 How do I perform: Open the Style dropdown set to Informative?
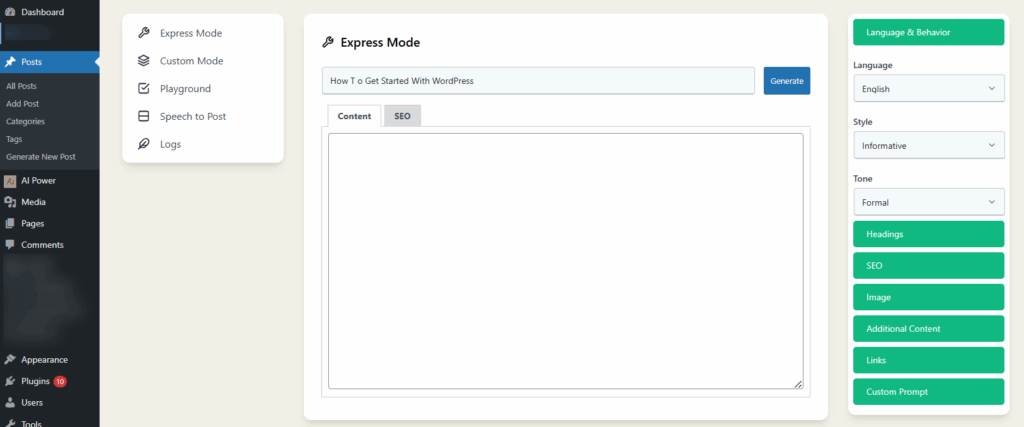929,145
